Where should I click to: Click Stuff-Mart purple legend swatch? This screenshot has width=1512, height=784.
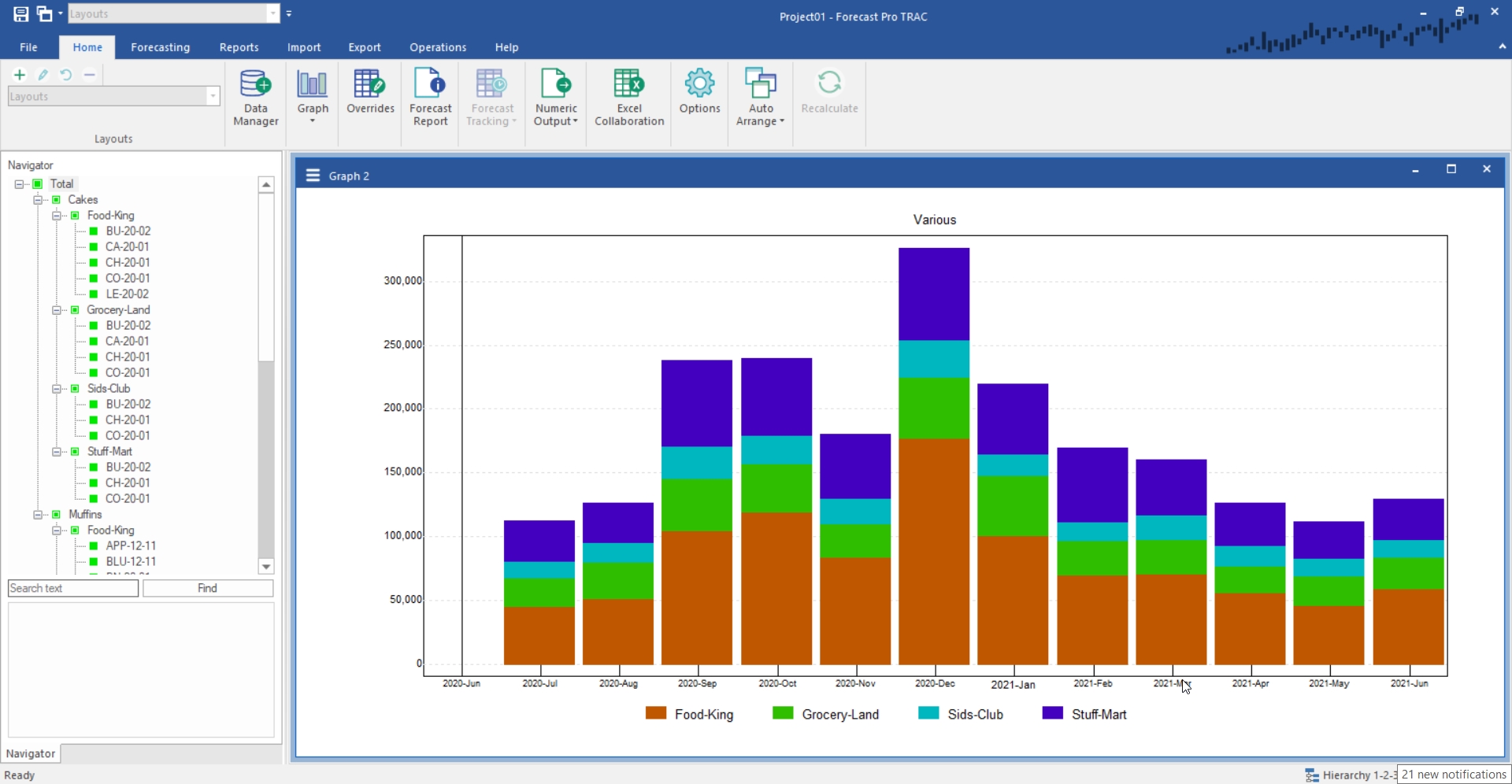pyautogui.click(x=1053, y=713)
